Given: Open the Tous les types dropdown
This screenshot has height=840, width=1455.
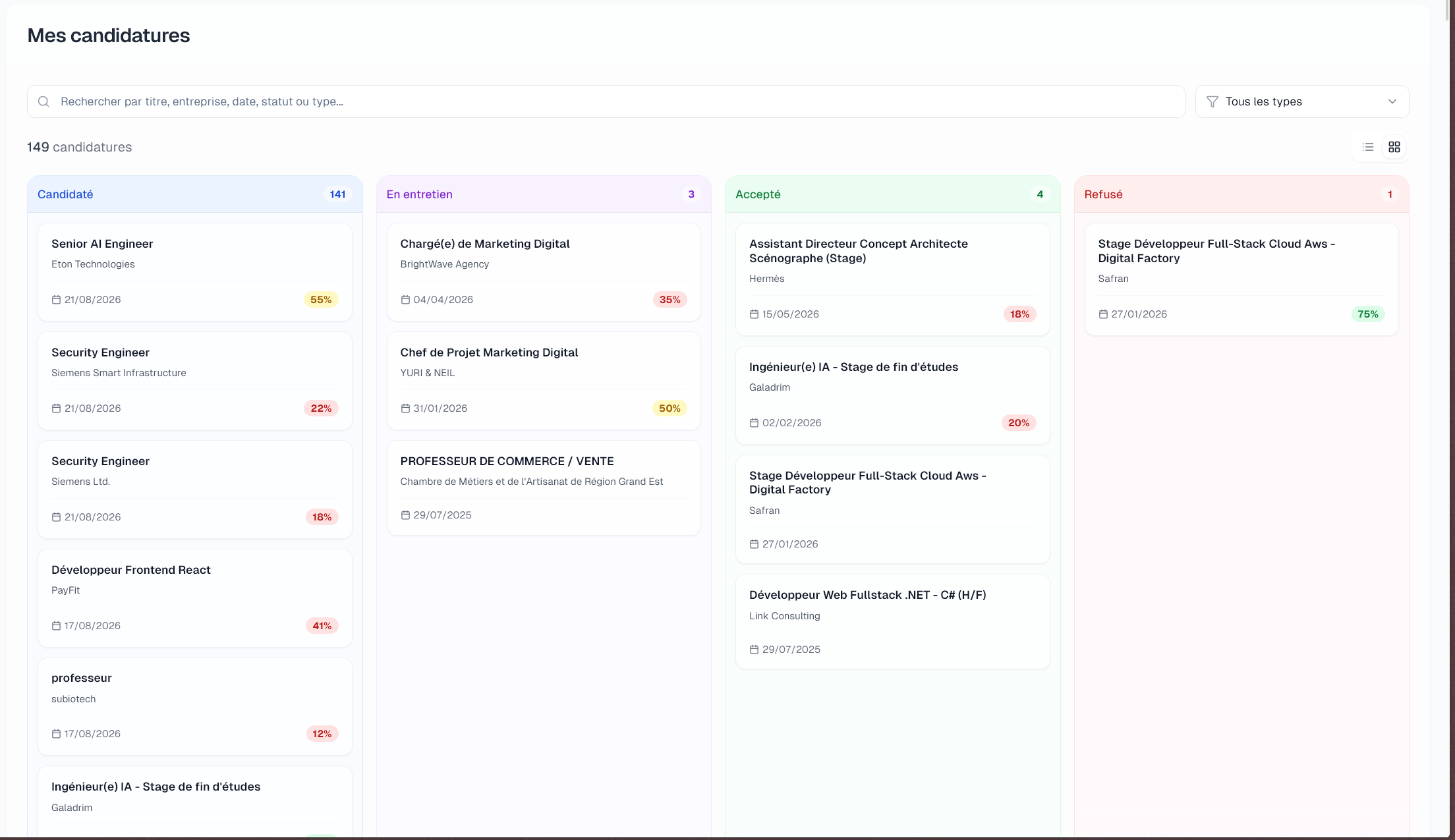Looking at the screenshot, I should (1302, 101).
